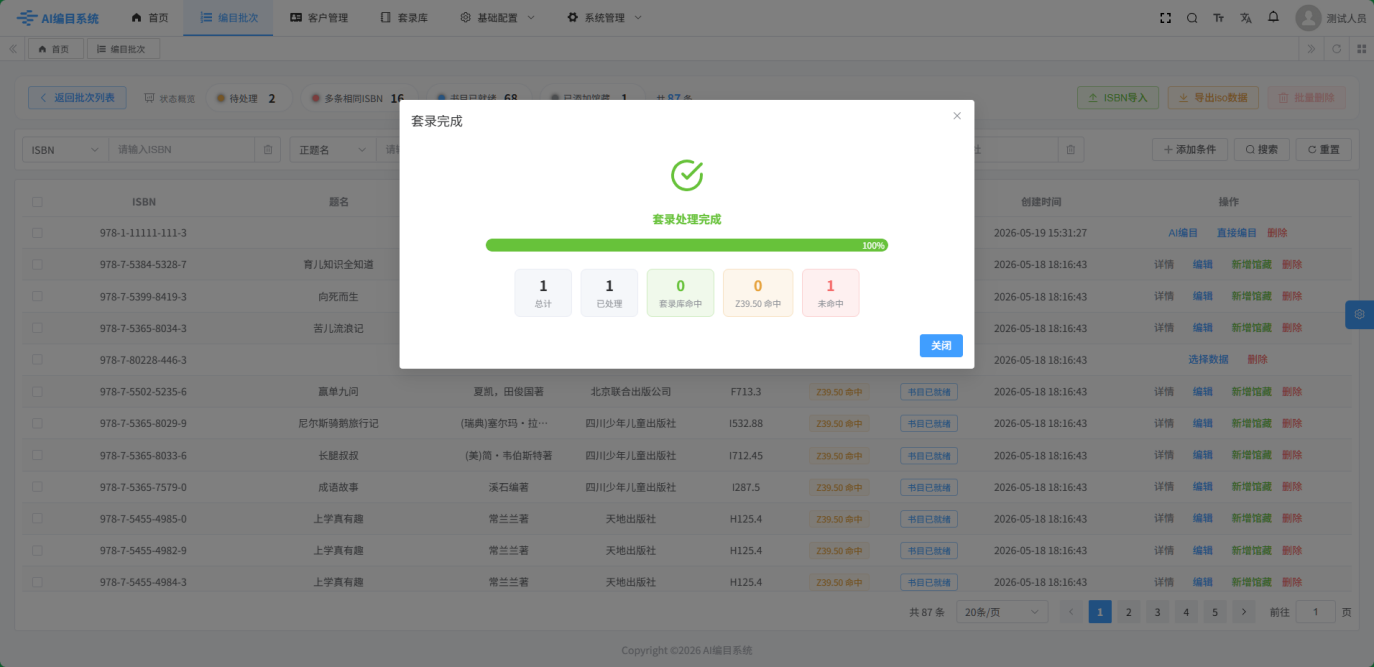Open the 20条/页 page size dropdown

click(1002, 612)
